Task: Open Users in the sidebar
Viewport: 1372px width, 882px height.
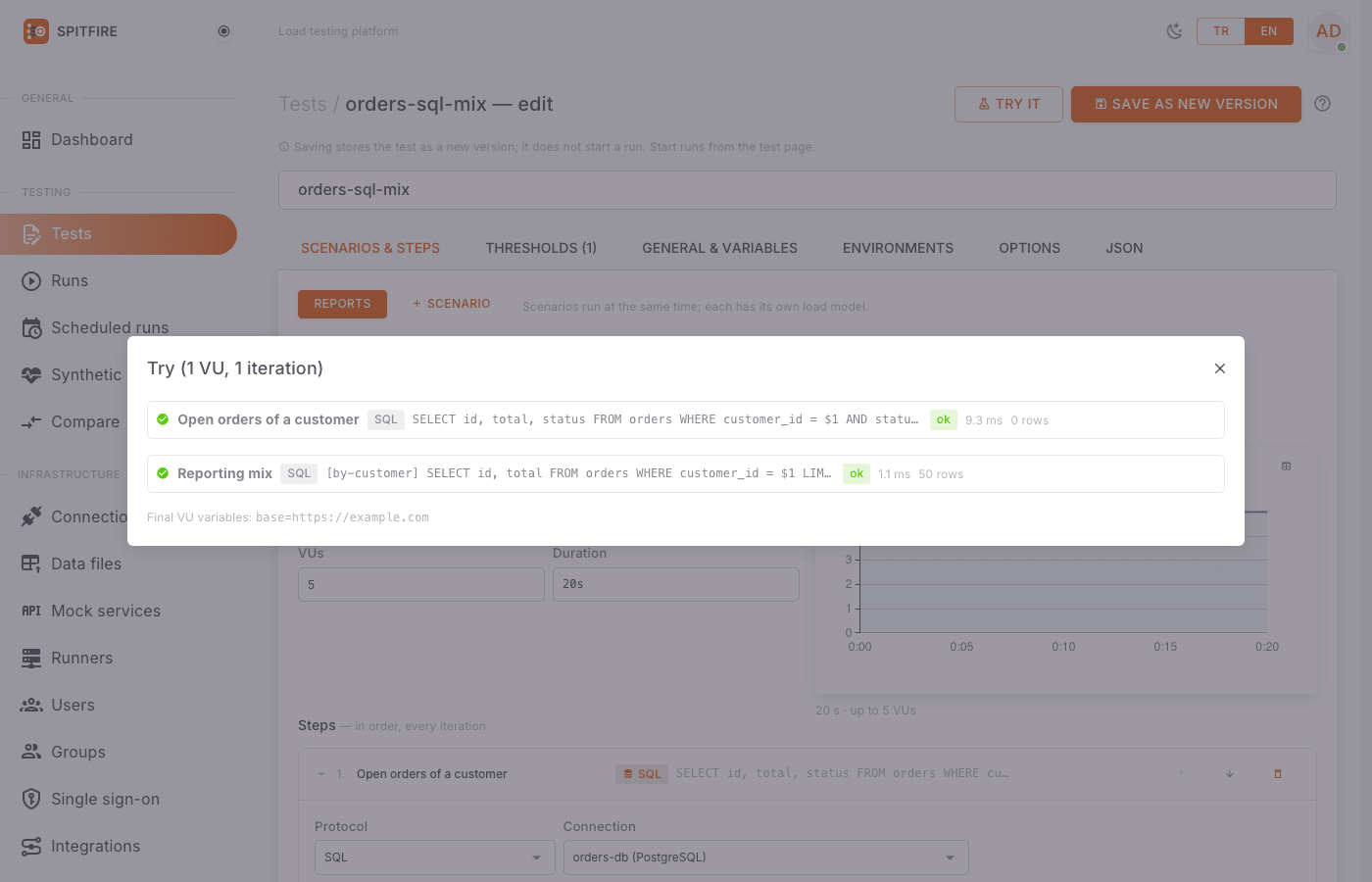Action: pos(119,705)
